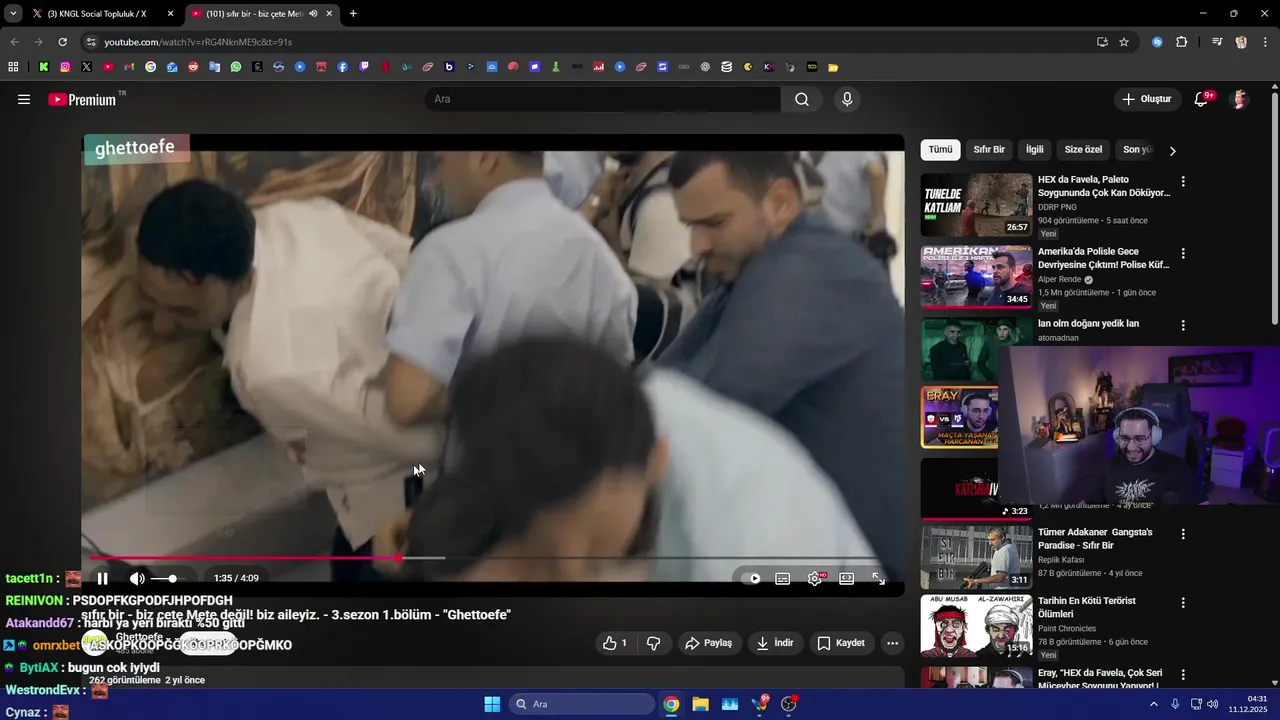Show more filter chips with right arrow
The height and width of the screenshot is (720, 1280).
pos(1172,151)
